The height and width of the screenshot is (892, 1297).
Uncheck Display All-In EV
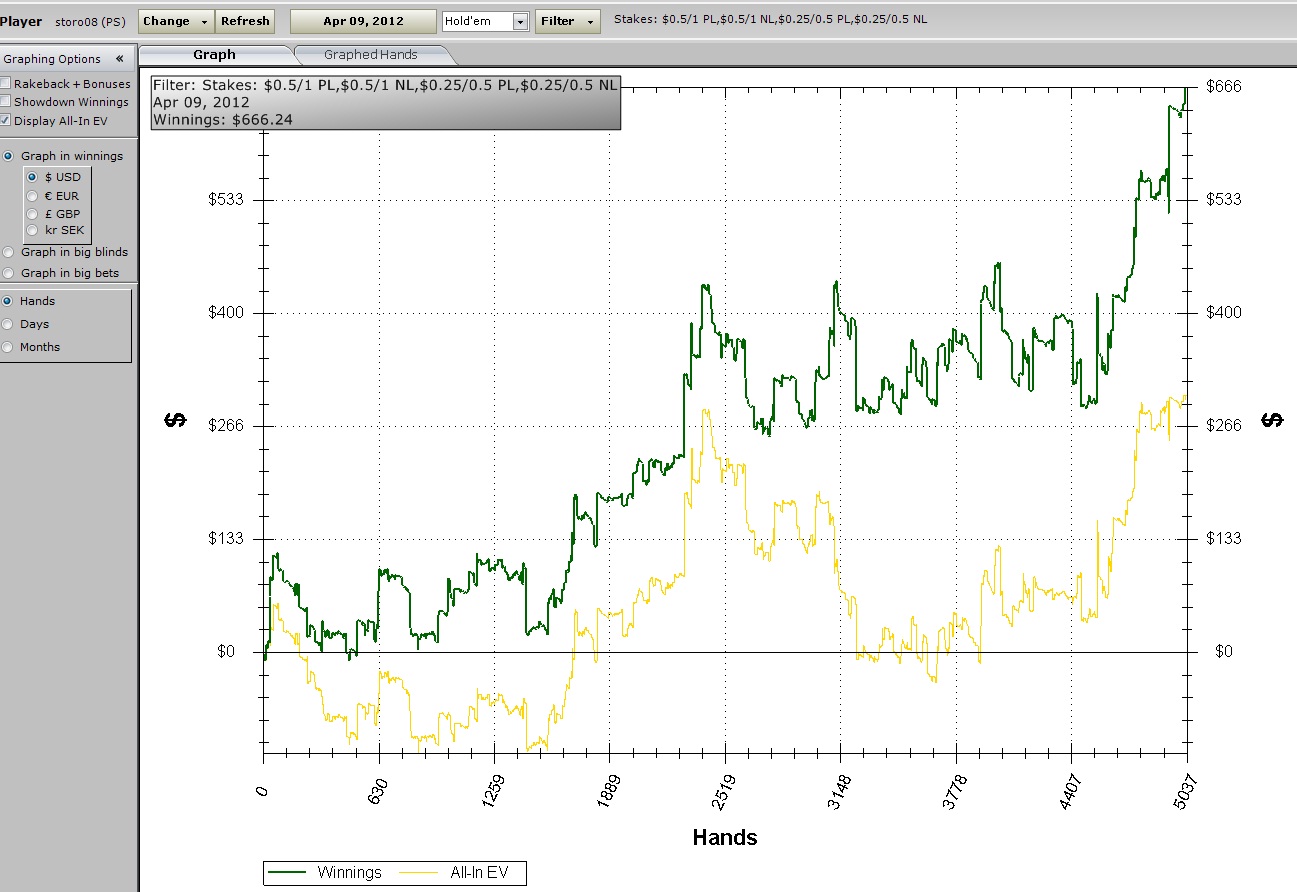[x=6, y=121]
